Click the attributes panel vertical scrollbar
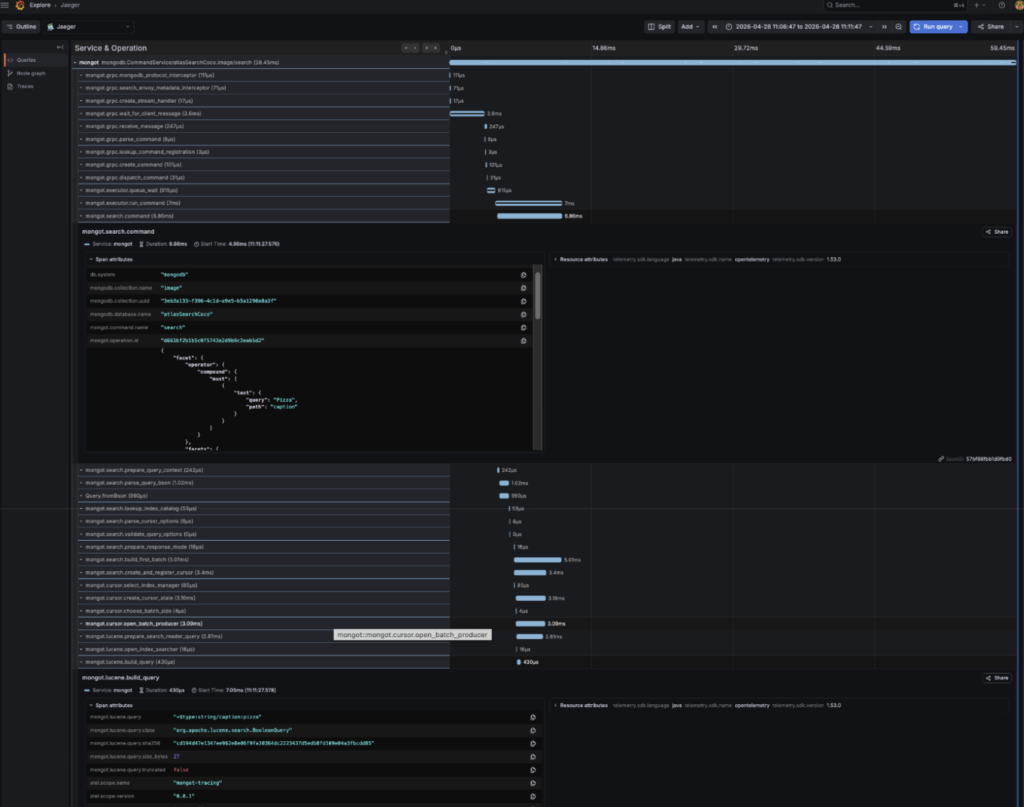The image size is (1024, 807). pos(537,296)
